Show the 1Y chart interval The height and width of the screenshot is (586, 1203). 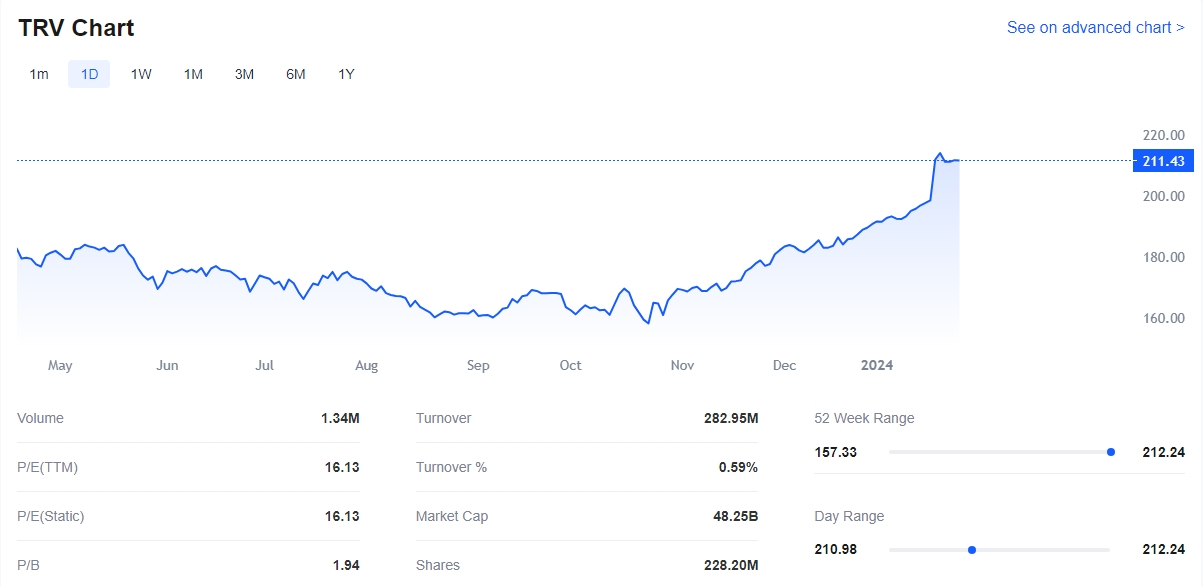[x=346, y=74]
